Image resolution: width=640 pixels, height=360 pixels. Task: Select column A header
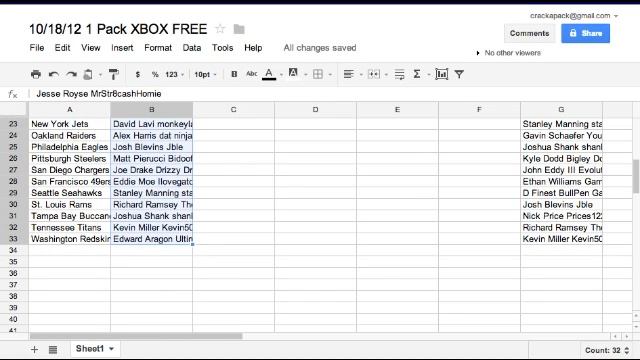69,109
